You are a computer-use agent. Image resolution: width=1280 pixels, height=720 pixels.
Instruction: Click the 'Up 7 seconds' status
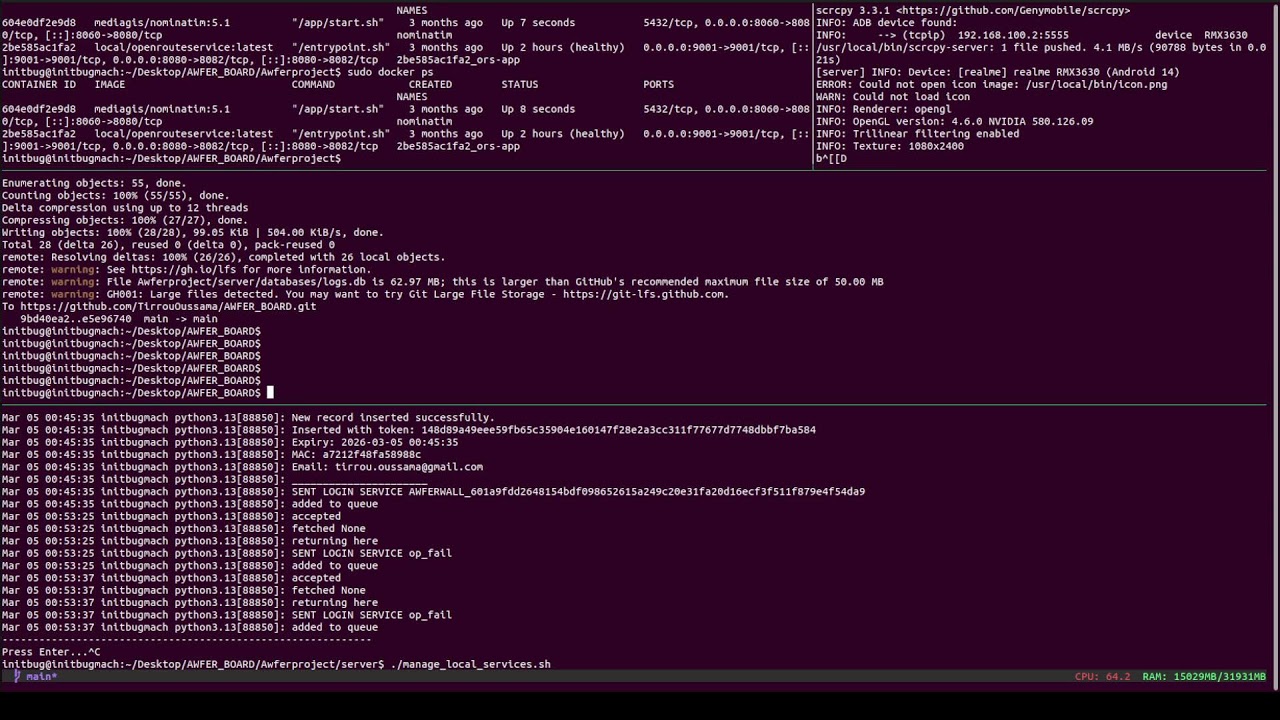pyautogui.click(x=538, y=22)
